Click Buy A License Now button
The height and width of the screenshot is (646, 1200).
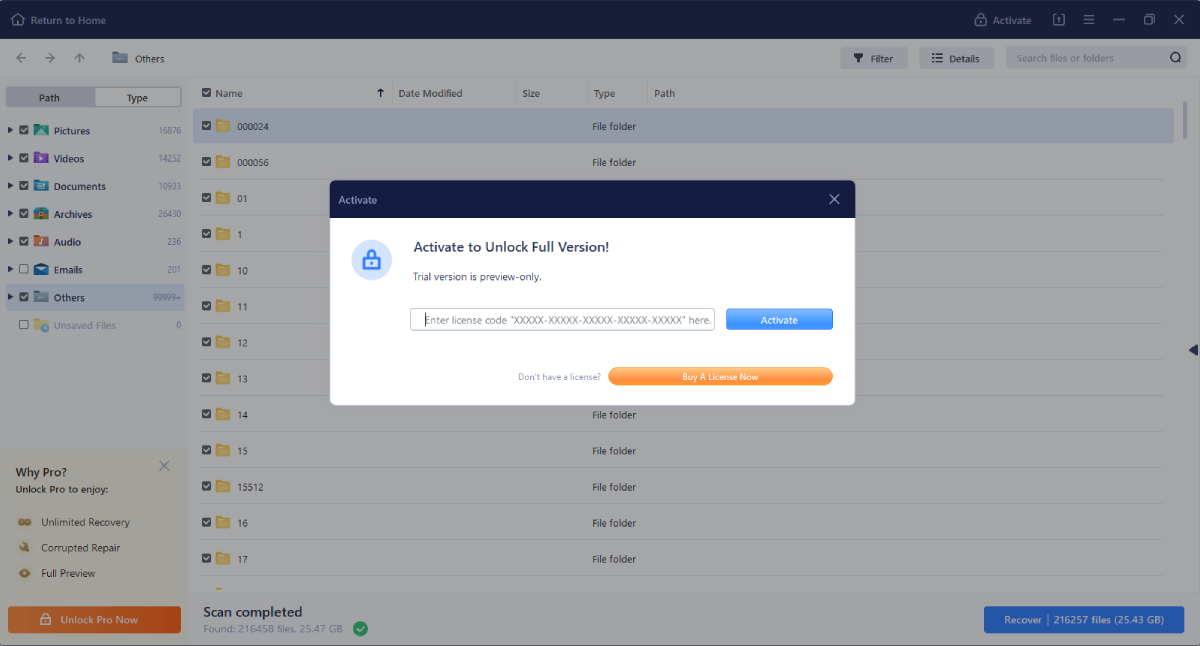click(720, 377)
